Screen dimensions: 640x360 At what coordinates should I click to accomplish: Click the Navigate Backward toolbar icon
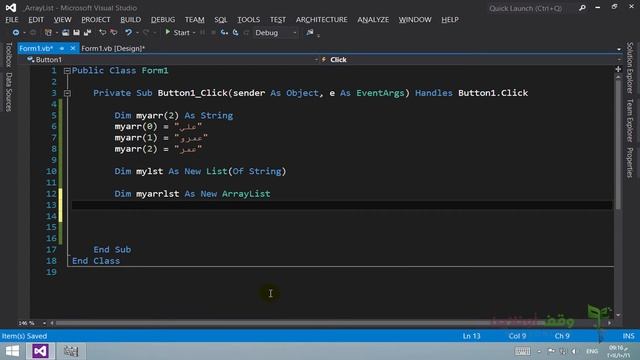tap(16, 33)
